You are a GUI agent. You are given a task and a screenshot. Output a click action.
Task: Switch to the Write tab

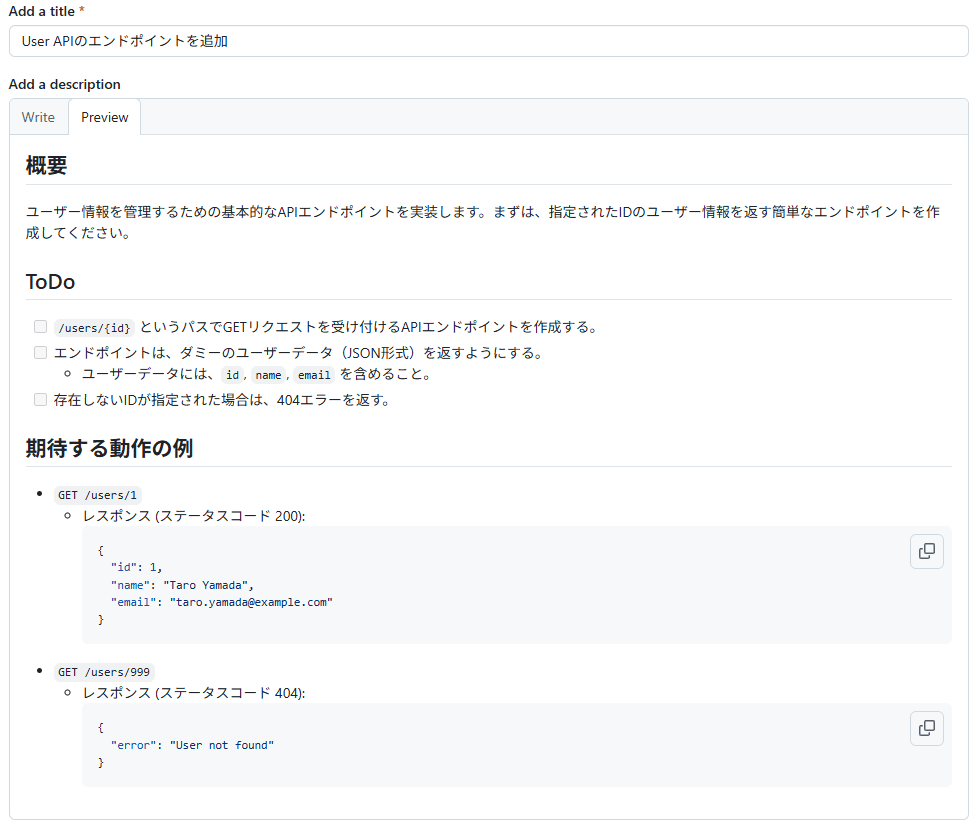[x=38, y=117]
